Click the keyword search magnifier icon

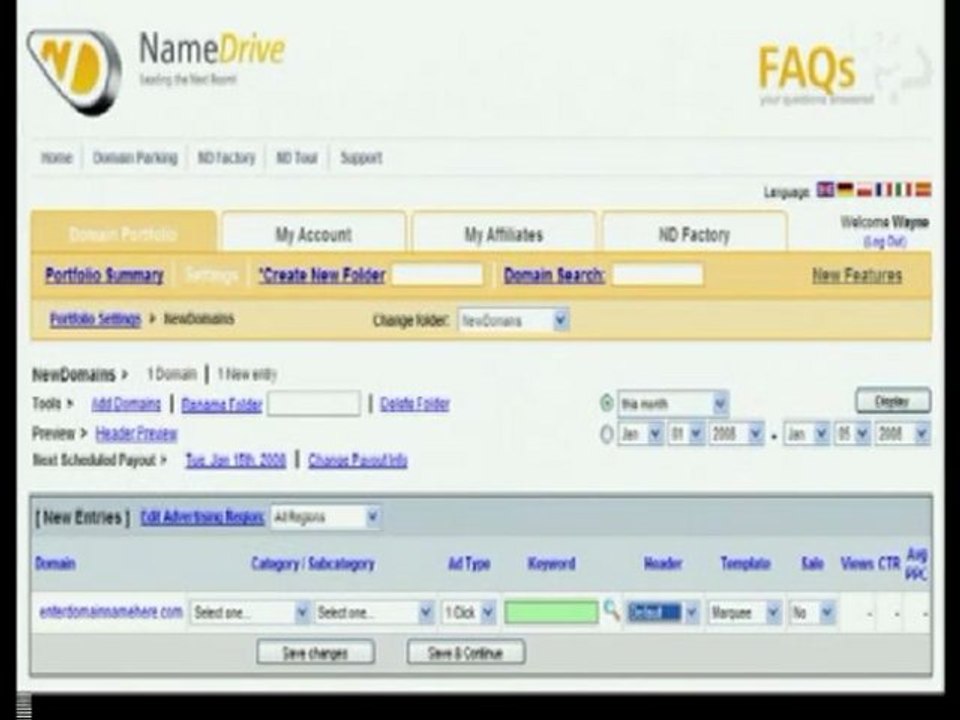(611, 610)
